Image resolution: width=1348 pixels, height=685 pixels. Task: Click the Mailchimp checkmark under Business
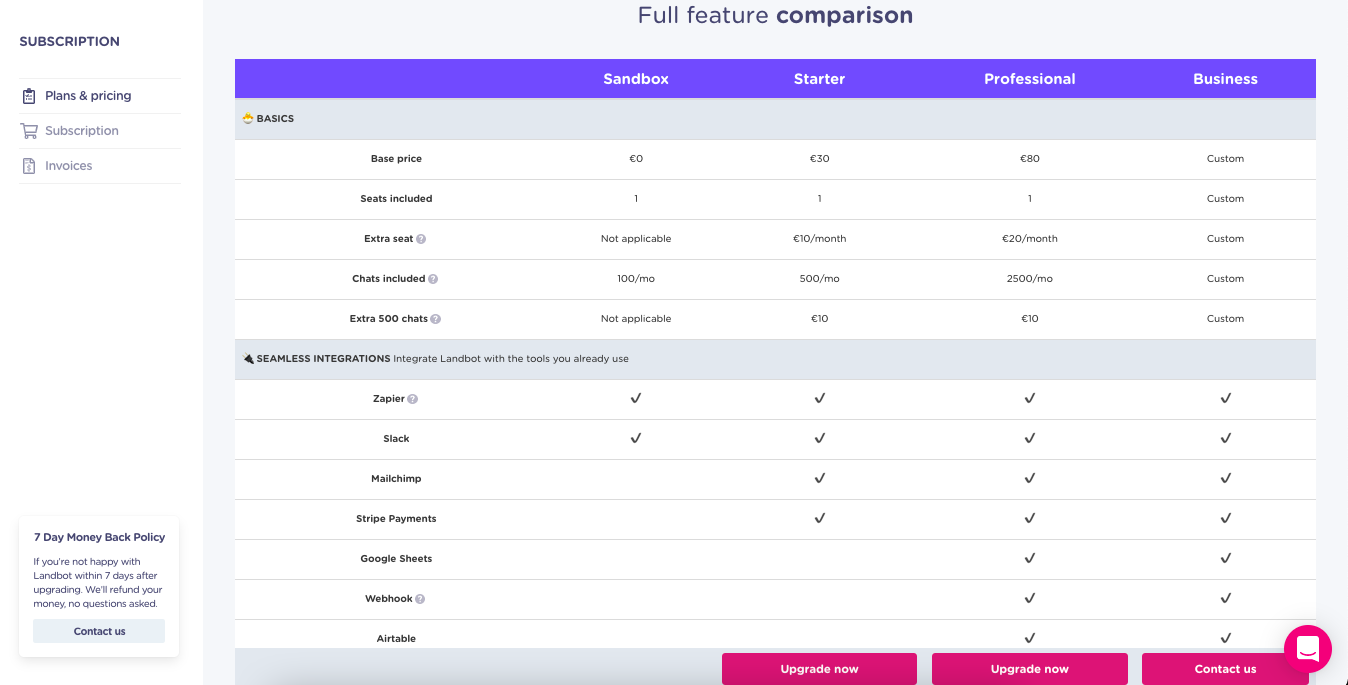(x=1226, y=478)
